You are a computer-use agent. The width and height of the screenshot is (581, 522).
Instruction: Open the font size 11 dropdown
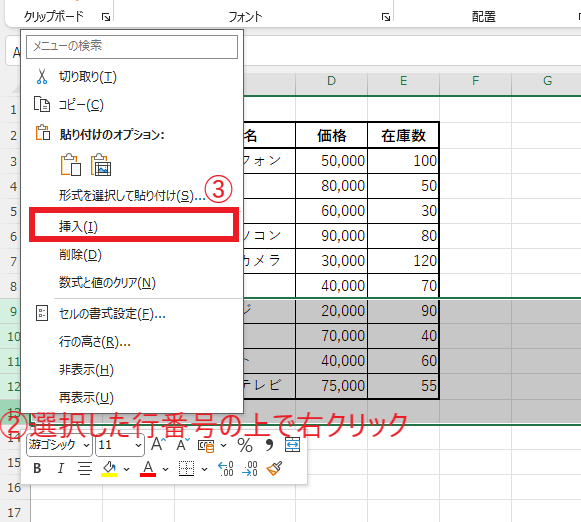tap(138, 445)
